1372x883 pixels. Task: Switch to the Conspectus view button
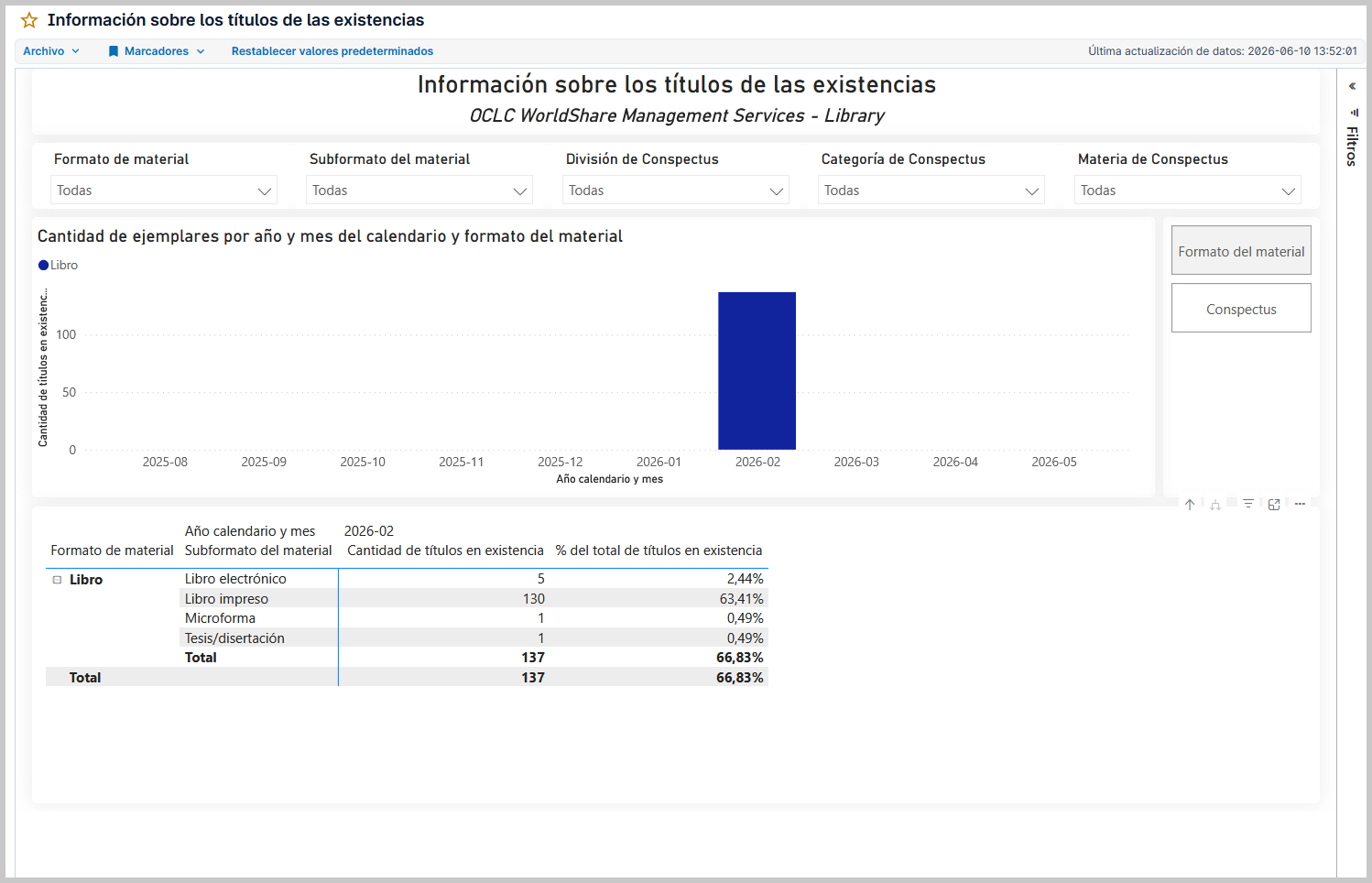1241,308
